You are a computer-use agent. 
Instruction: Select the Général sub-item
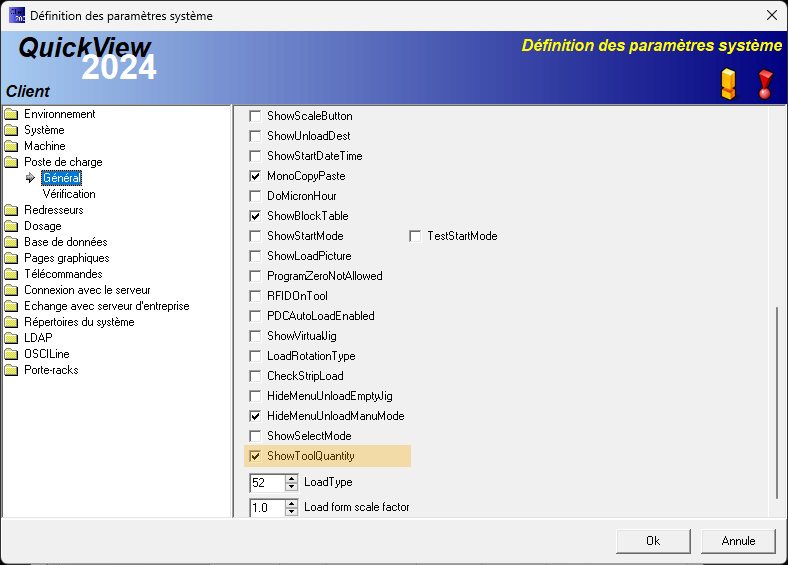pos(61,178)
